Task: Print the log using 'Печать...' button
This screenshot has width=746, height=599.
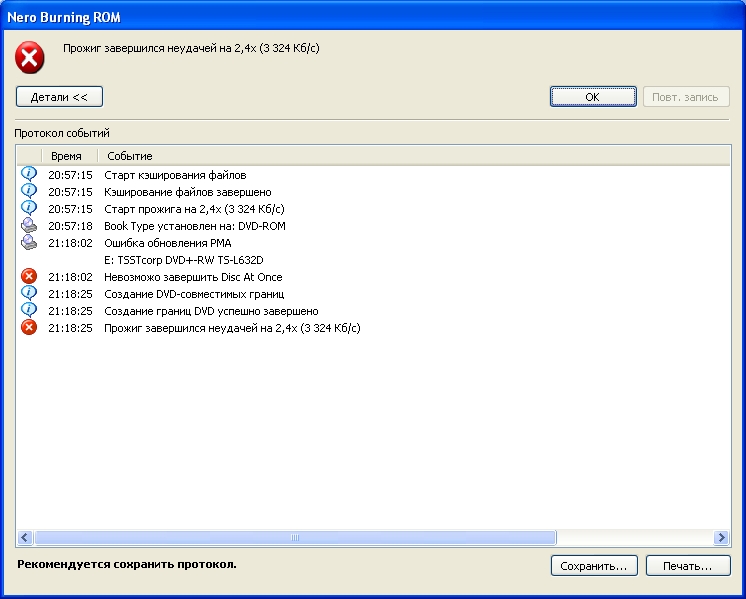Action: tap(688, 566)
